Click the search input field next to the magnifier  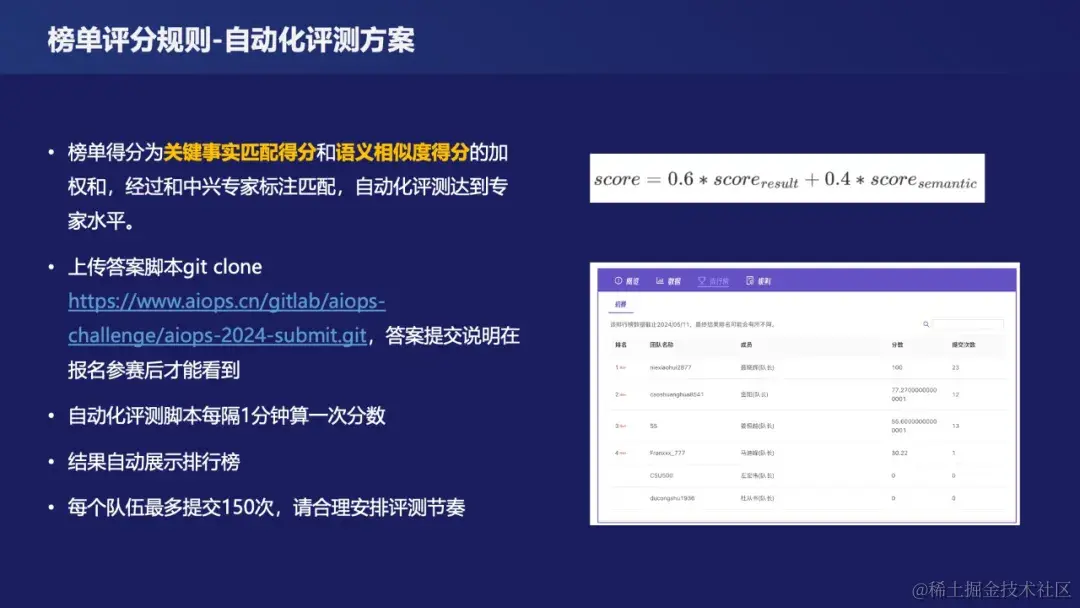[x=969, y=323]
